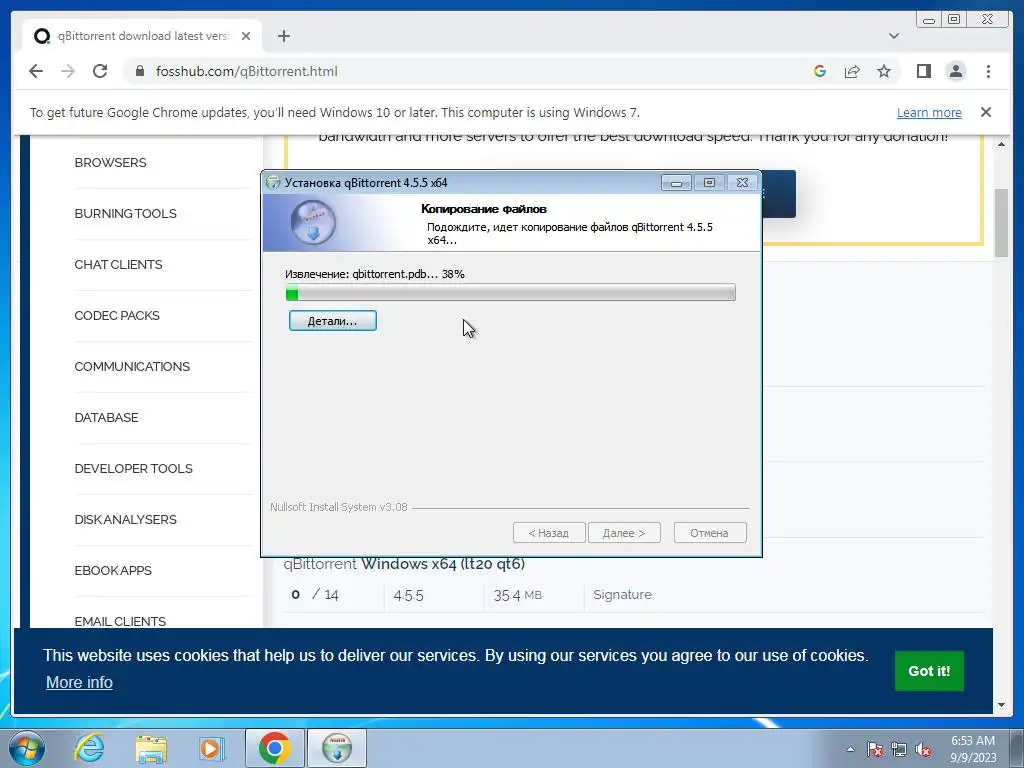Click the Chrome forward arrow
Screen dimensions: 1024x768
(x=68, y=71)
